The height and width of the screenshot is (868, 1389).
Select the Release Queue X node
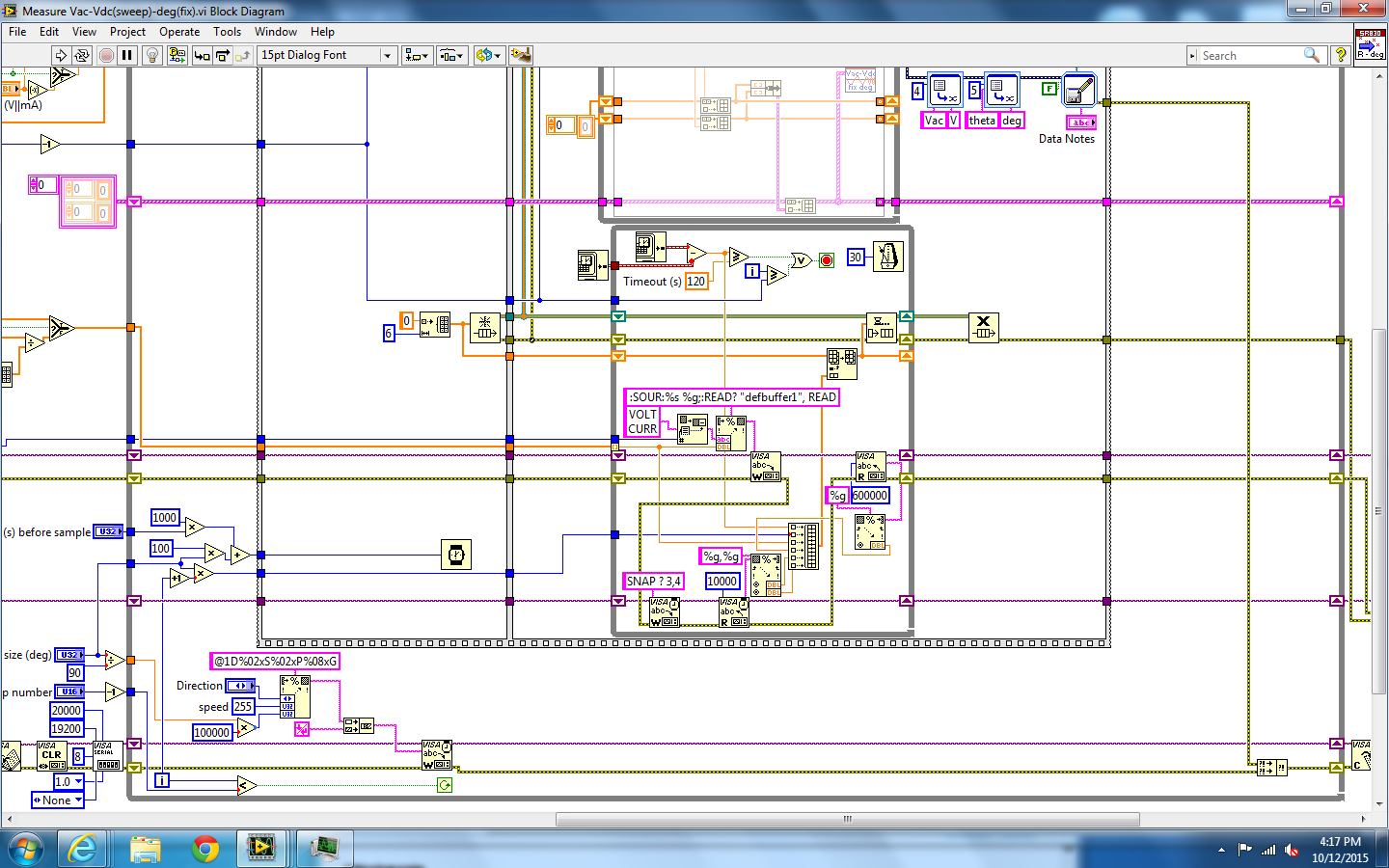pos(983,328)
